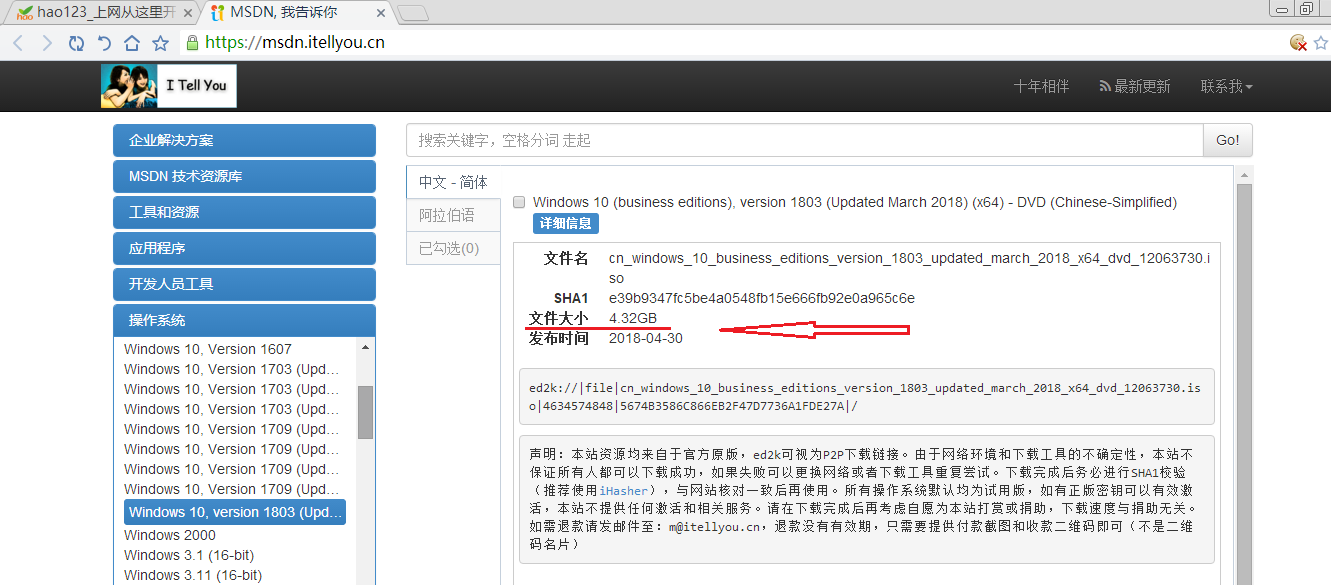Click the browser forward arrow
Image resolution: width=1331 pixels, height=585 pixels.
(x=47, y=43)
